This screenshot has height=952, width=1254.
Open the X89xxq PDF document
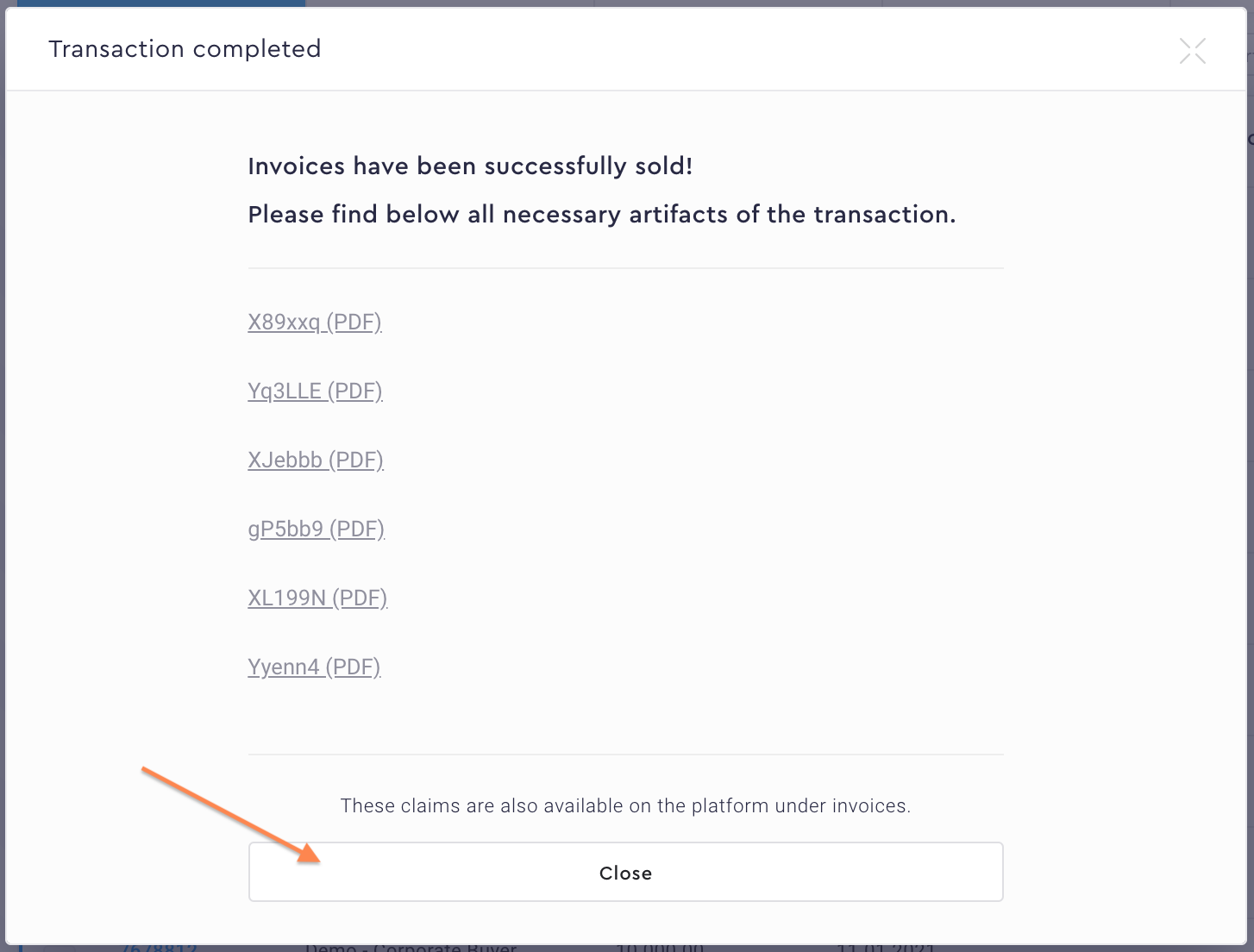point(314,323)
